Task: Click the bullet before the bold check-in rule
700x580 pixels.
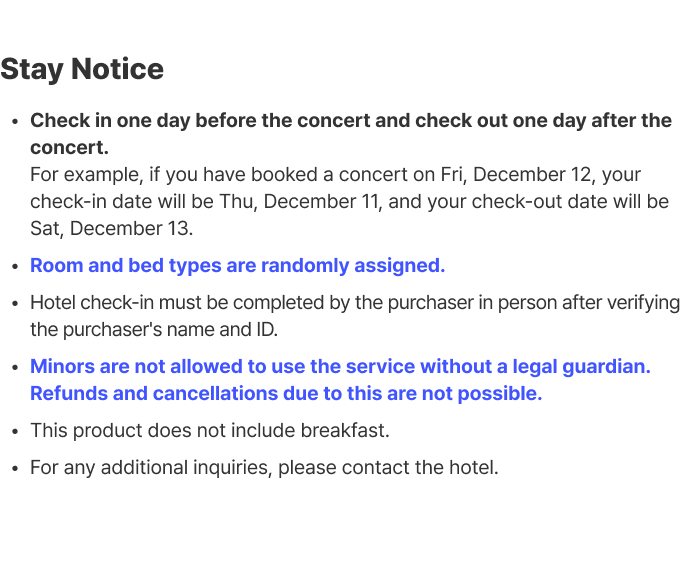Action: [15, 122]
